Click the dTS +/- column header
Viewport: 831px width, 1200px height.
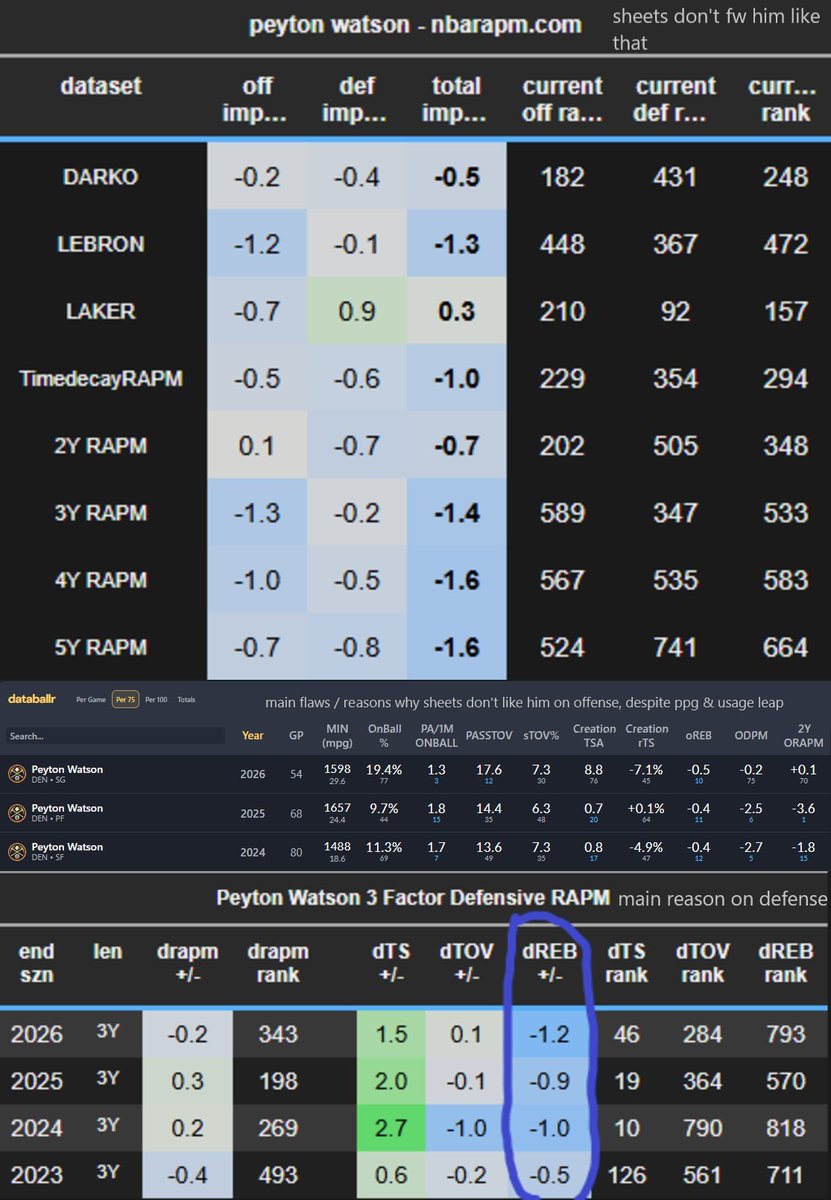pyautogui.click(x=390, y=961)
